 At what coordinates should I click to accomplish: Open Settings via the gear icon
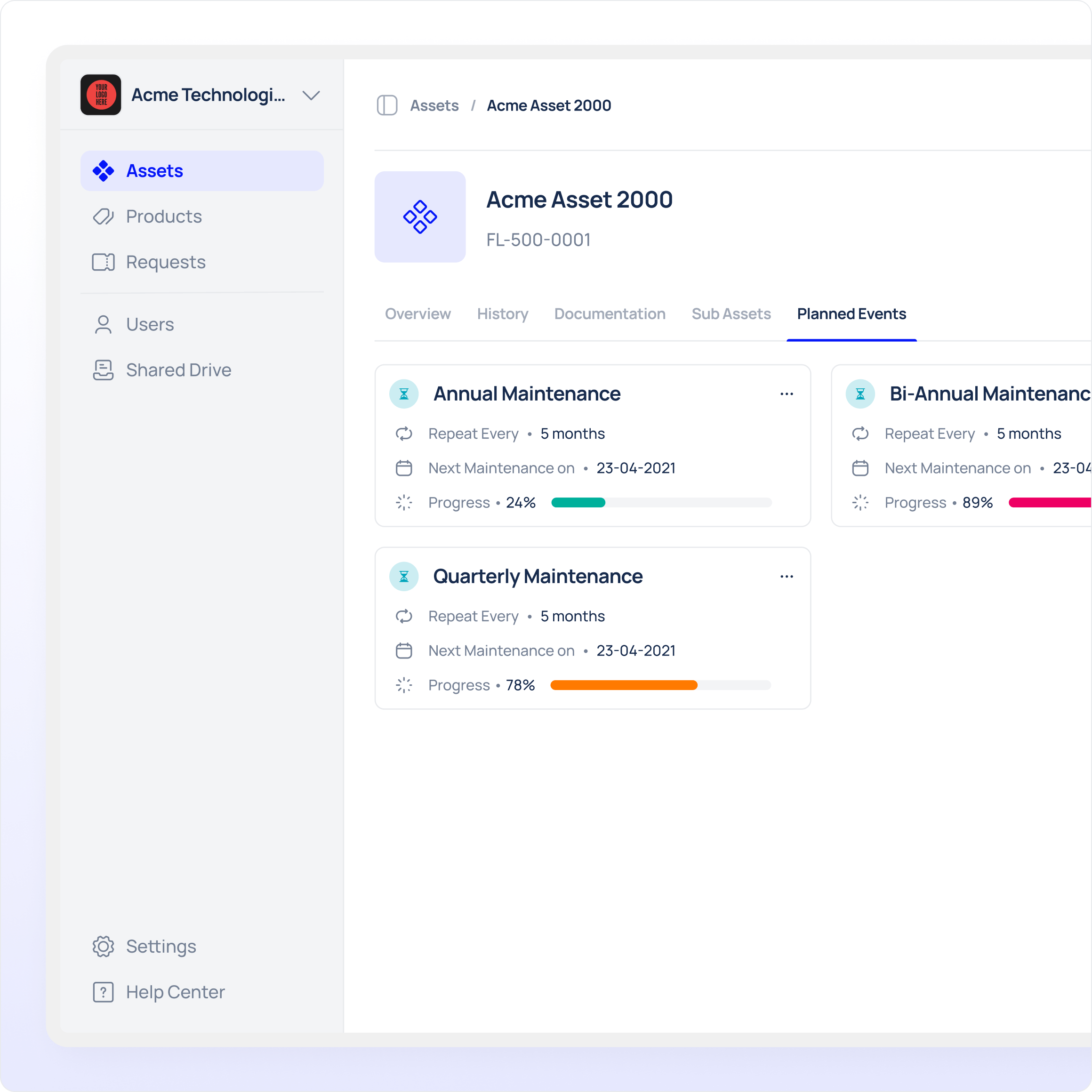coord(104,946)
